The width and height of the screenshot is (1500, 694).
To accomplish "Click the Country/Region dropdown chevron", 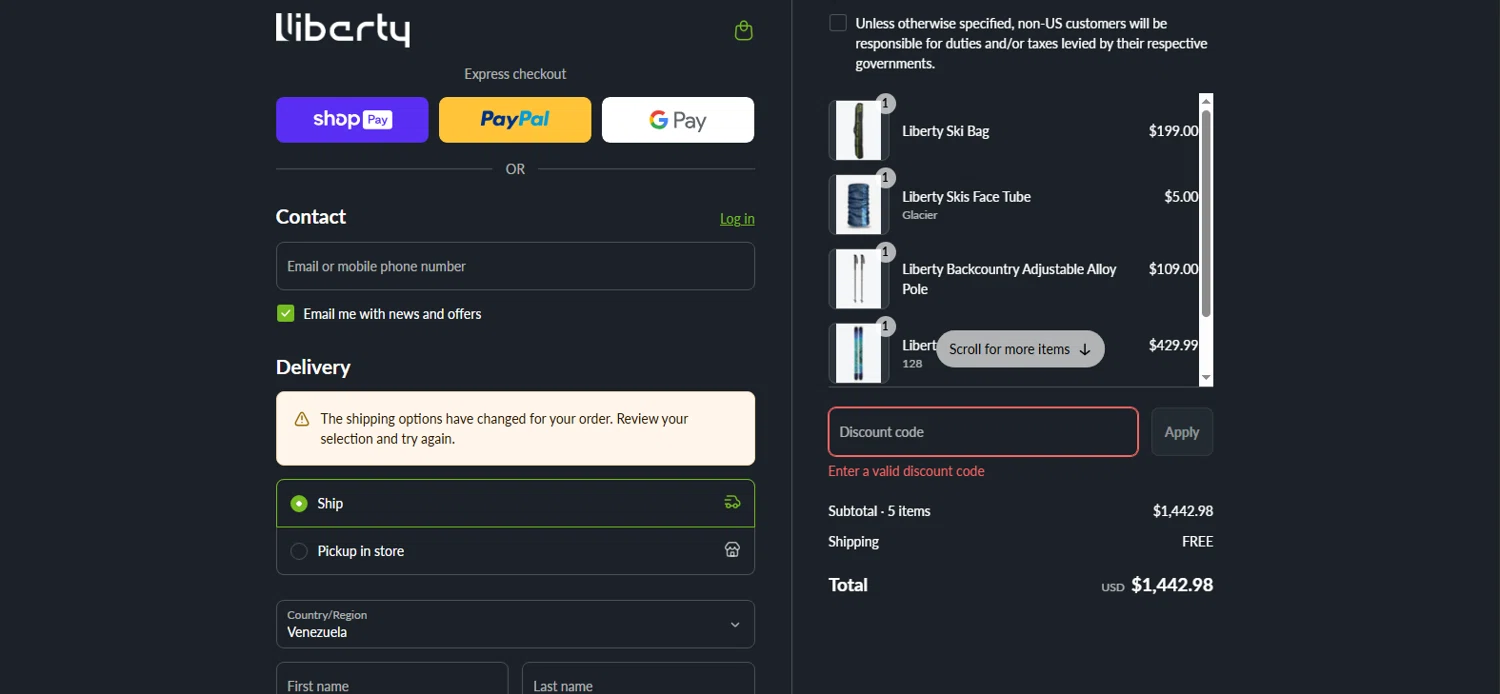I will coord(735,625).
